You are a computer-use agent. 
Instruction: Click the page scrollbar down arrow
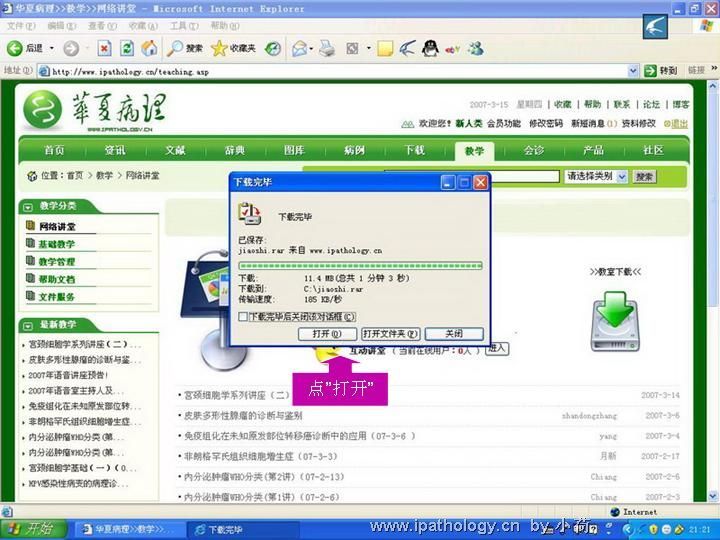pos(713,496)
